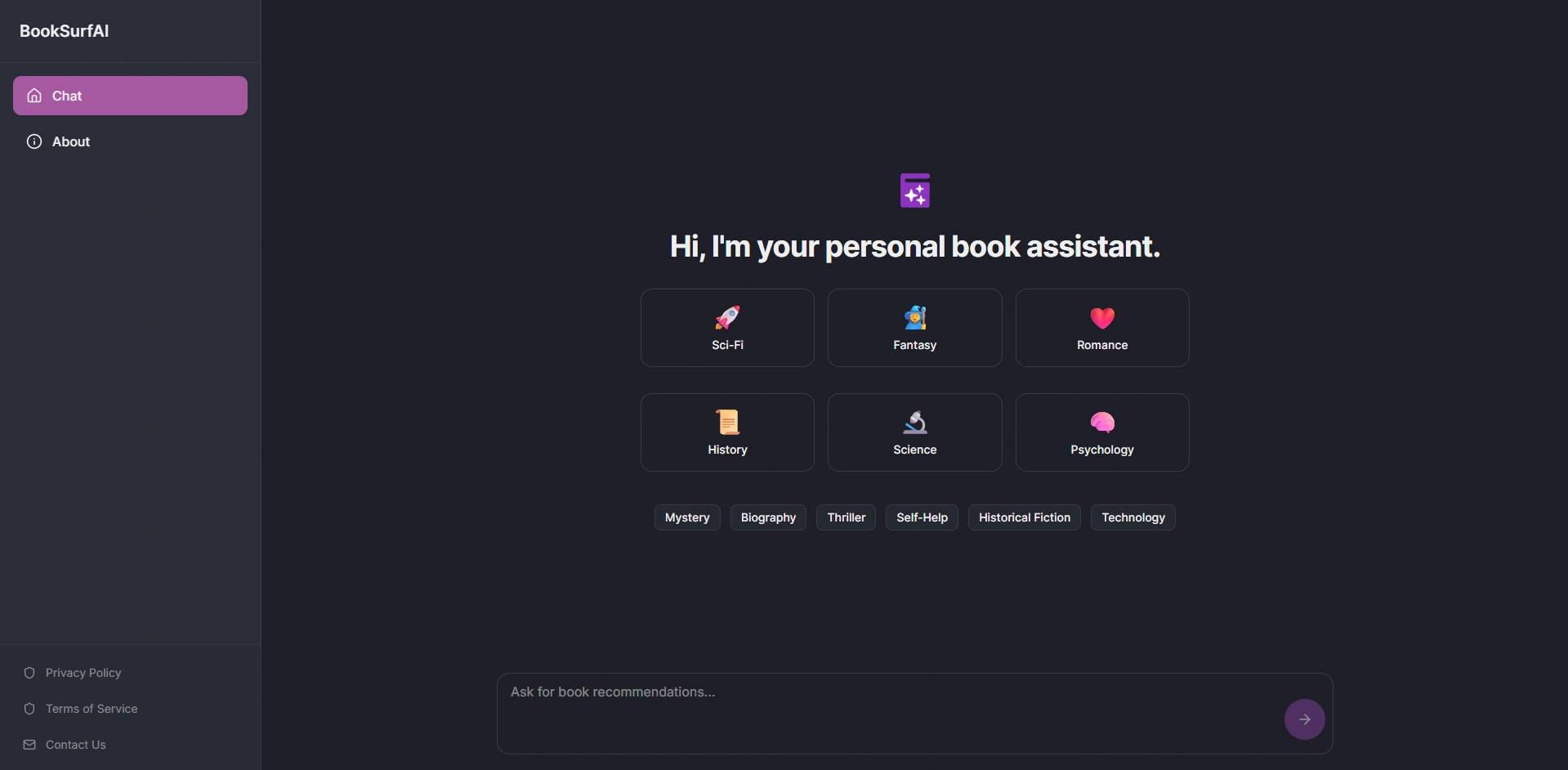Screen dimensions: 1568x770
Task: Select the Sci-Fi rocket icon
Action: pyautogui.click(x=726, y=317)
